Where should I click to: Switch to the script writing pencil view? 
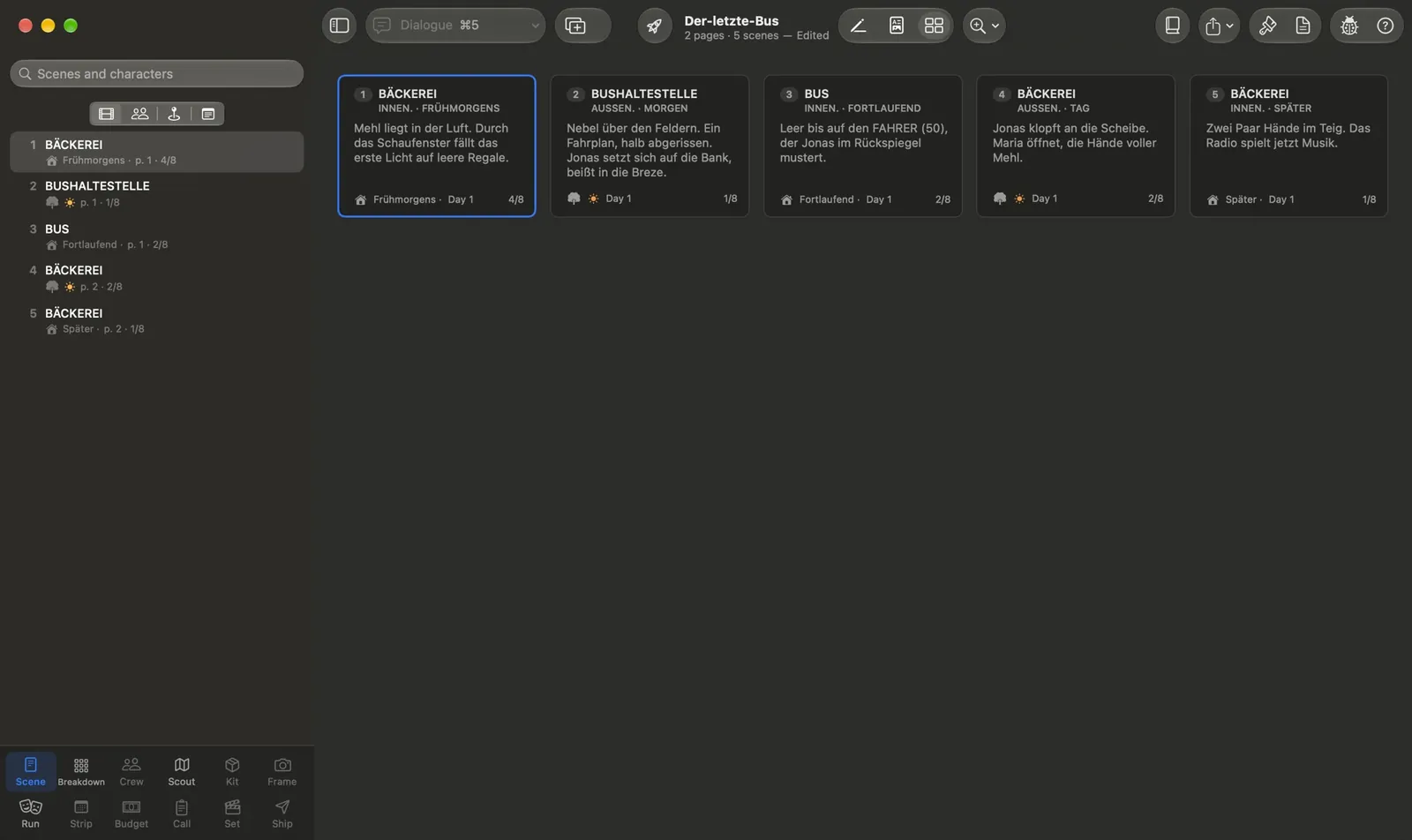[858, 26]
